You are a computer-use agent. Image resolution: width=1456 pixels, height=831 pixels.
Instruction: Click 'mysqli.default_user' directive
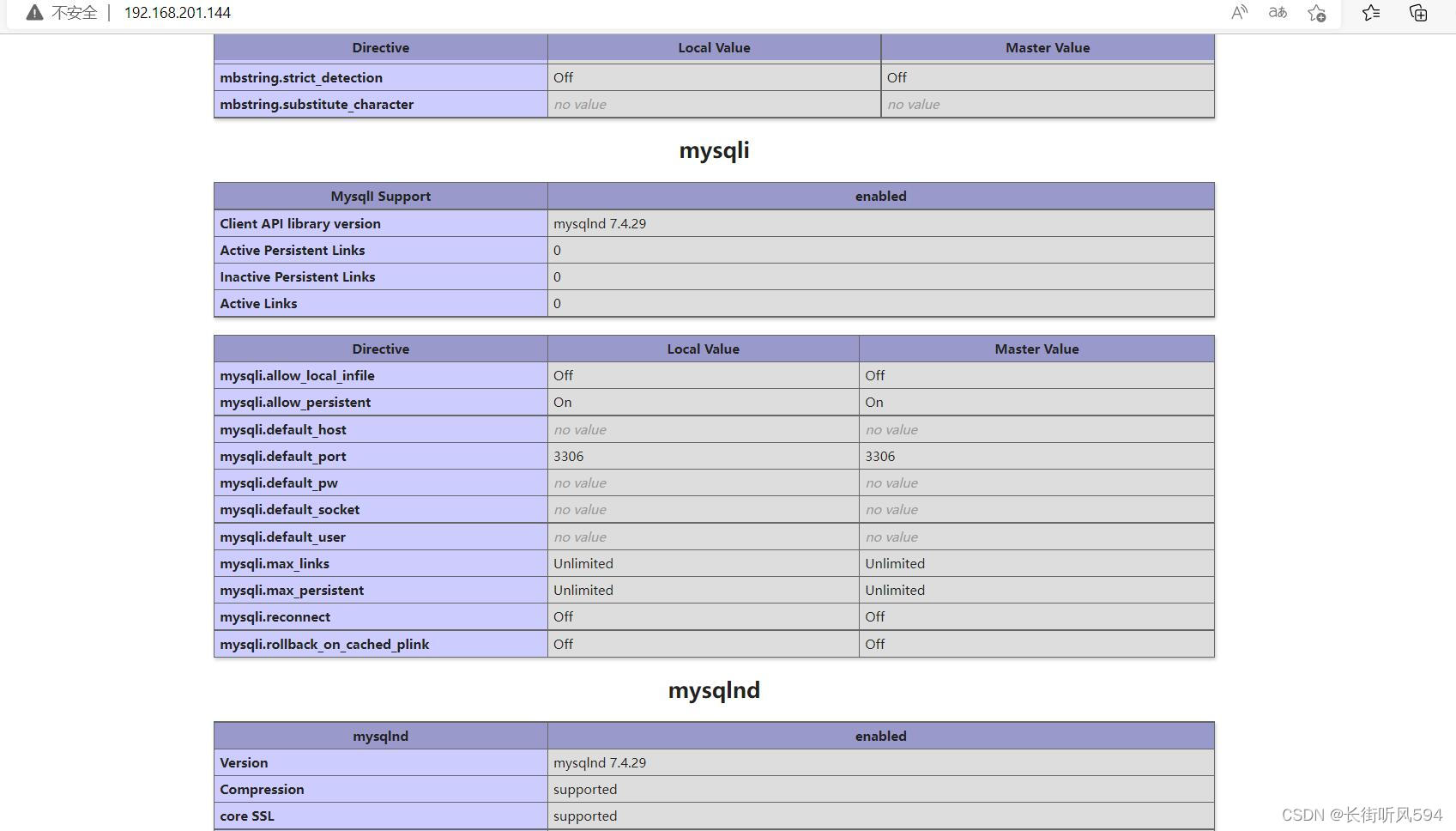coord(283,537)
